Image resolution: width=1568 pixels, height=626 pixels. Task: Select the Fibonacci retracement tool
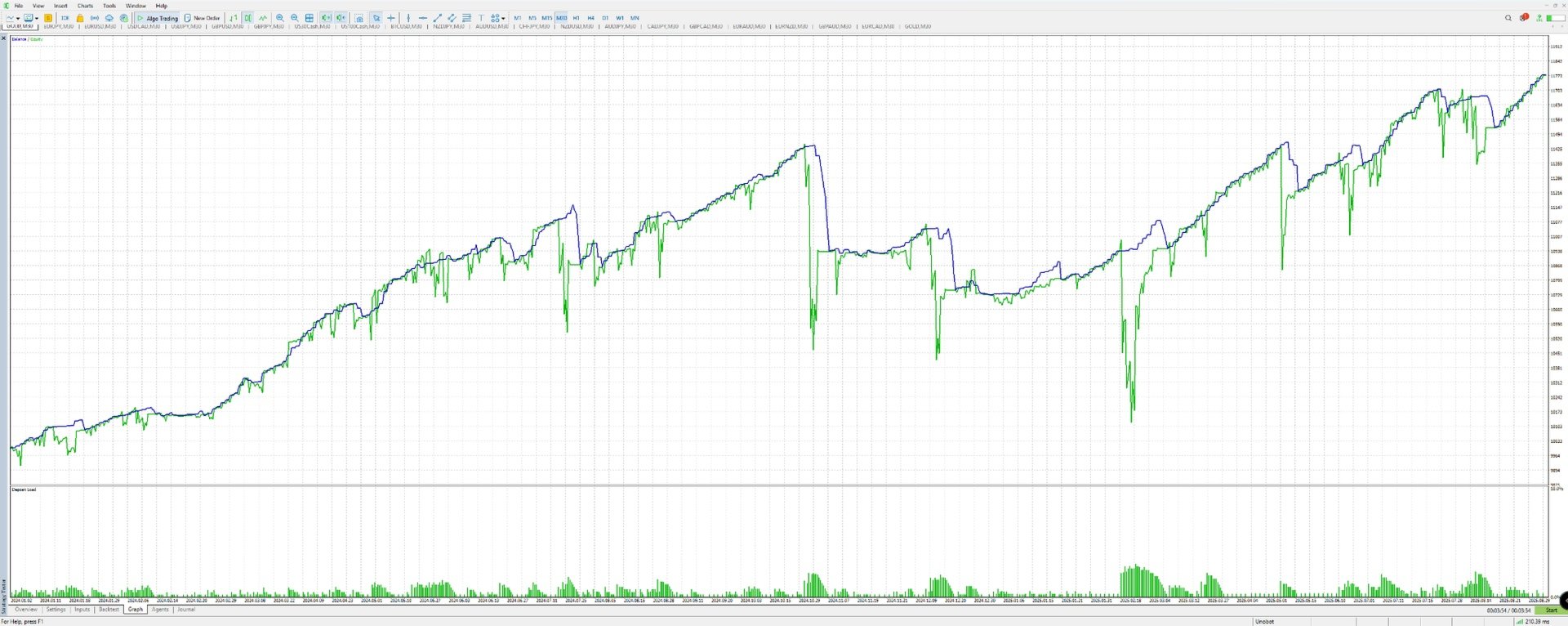pyautogui.click(x=466, y=18)
